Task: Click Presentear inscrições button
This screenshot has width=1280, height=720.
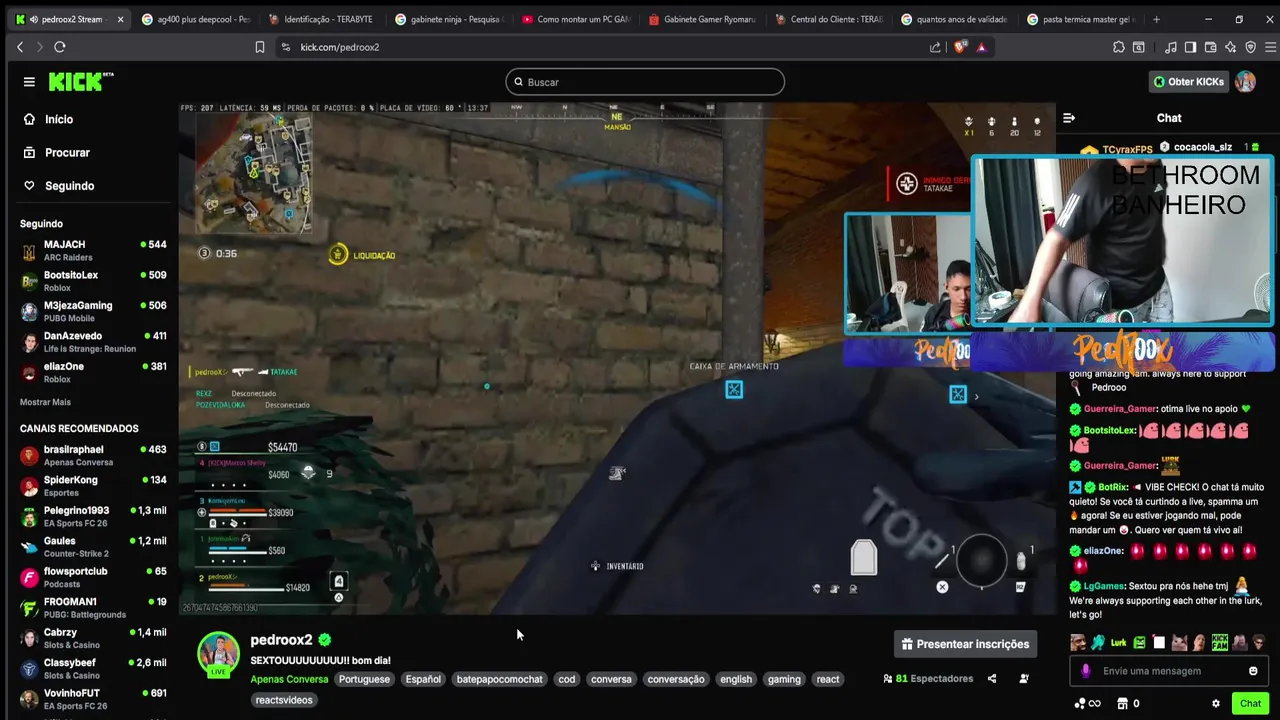Action: pyautogui.click(x=965, y=644)
